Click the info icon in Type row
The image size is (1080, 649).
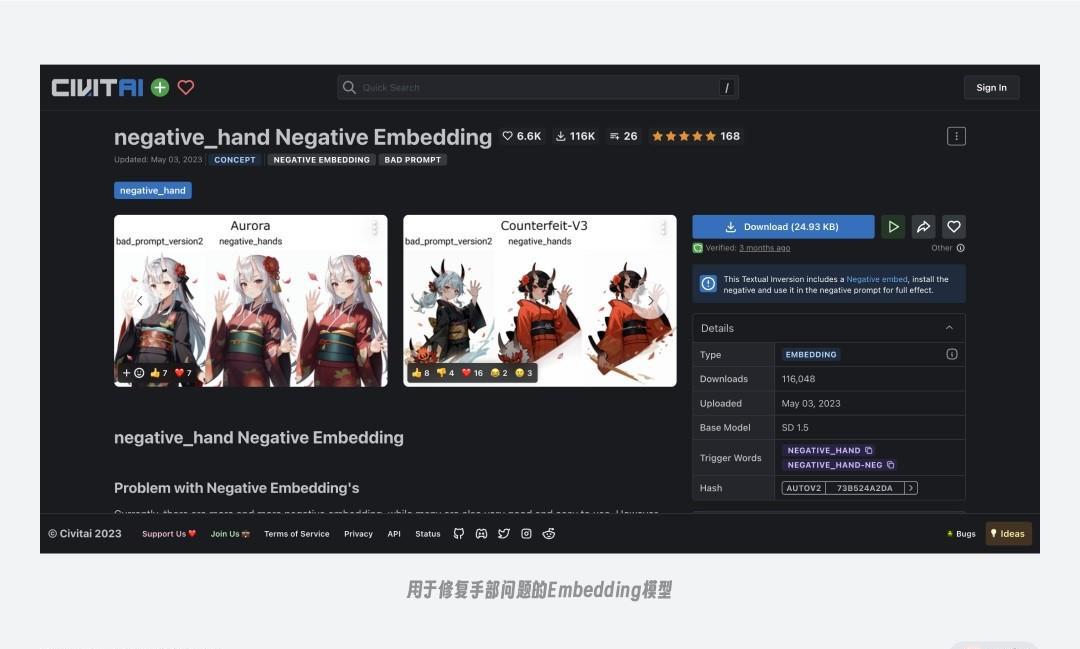point(952,354)
